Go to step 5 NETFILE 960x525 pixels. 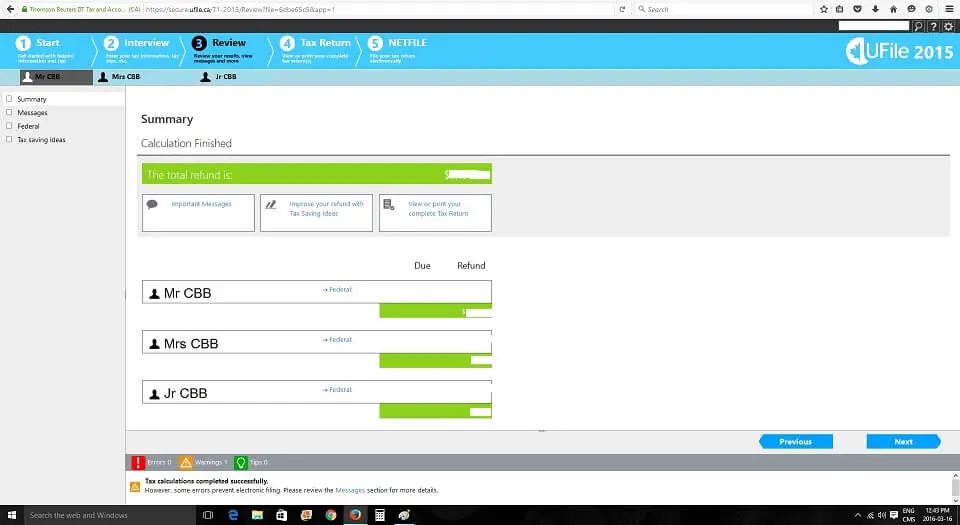(x=398, y=49)
